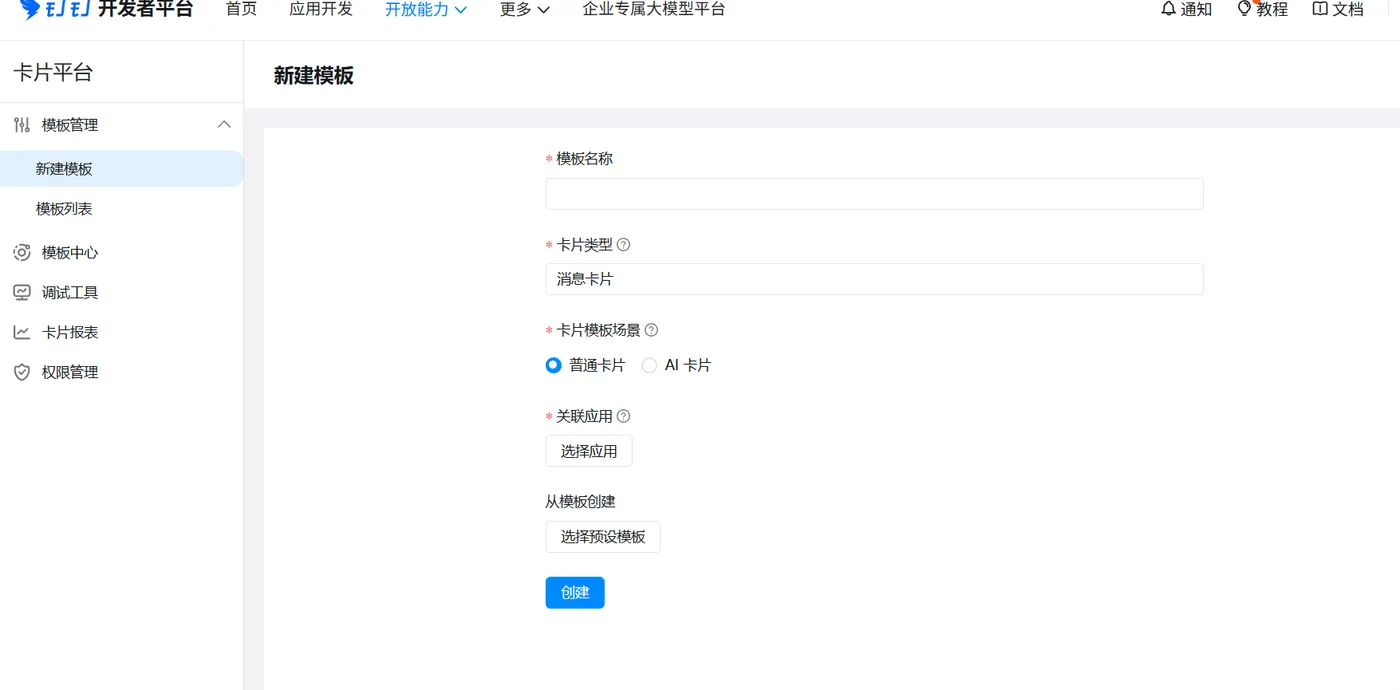
Task: Click help icon next to 卡片模板场景
Action: (x=652, y=330)
